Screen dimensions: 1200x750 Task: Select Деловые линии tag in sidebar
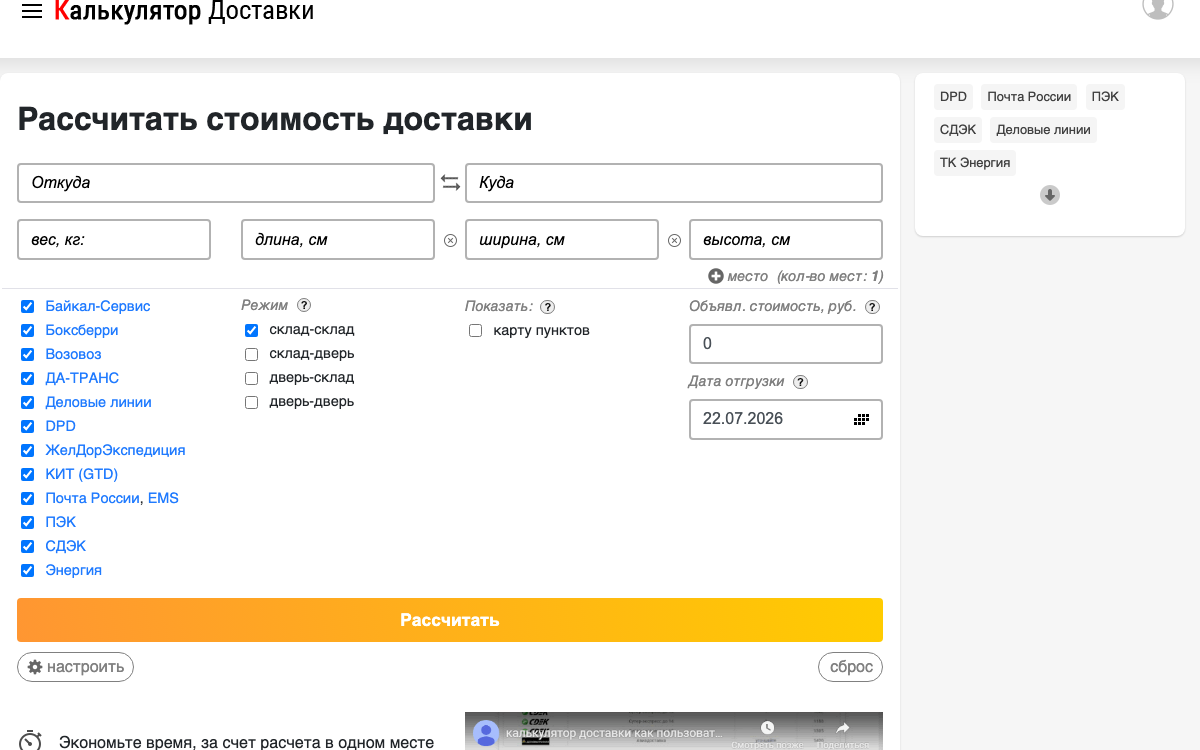pyautogui.click(x=1044, y=130)
